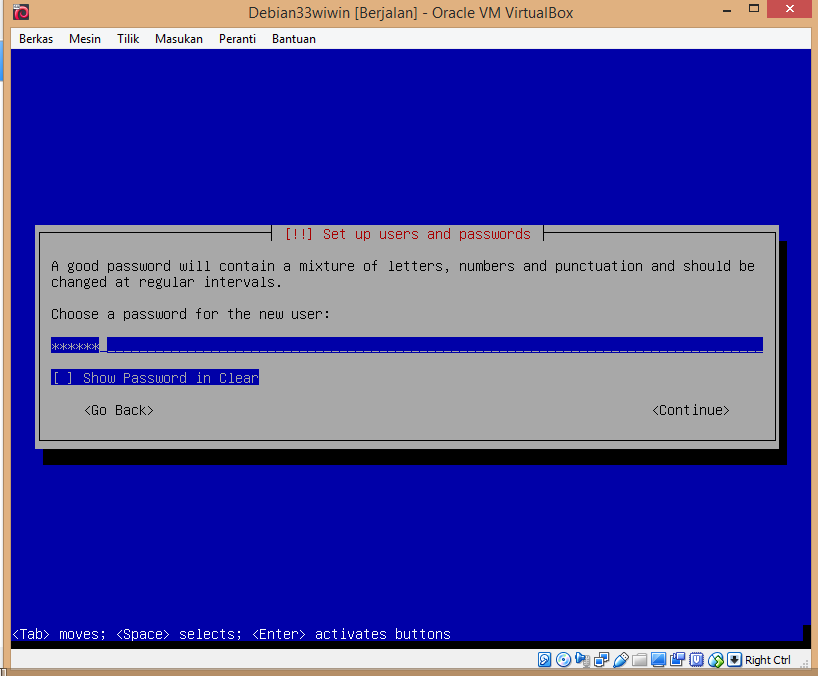Open the Peranti menu
The width and height of the screenshot is (818, 676).
(x=237, y=39)
